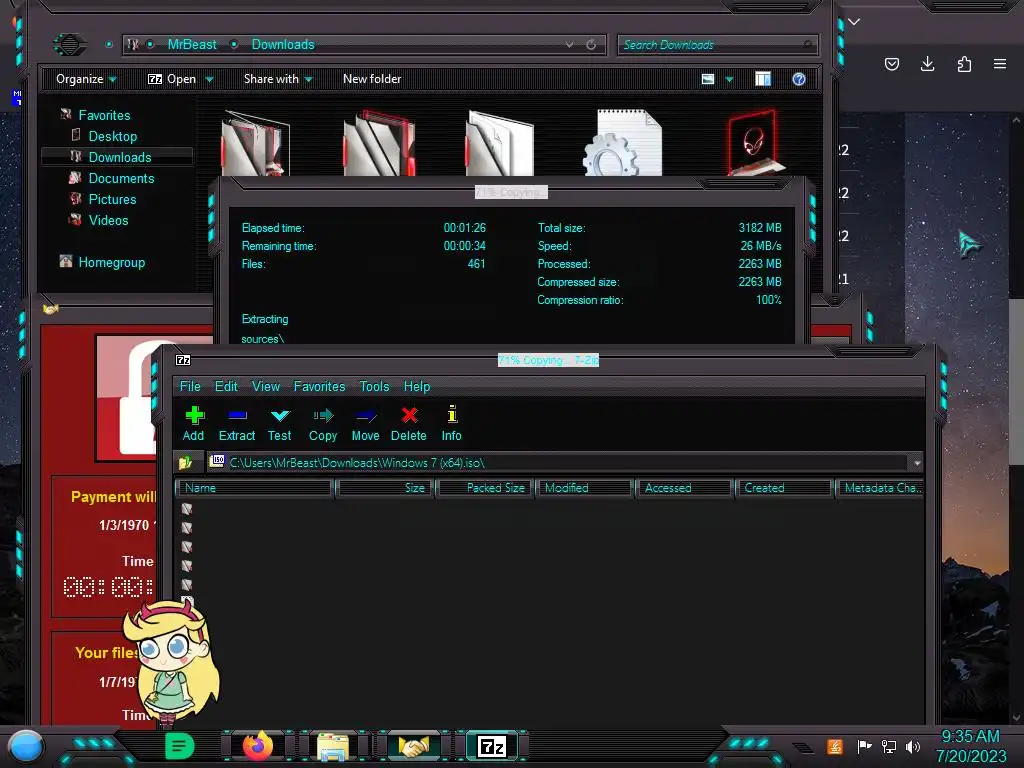Open green notes app on taskbar
Image resolution: width=1024 pixels, height=768 pixels.
[x=180, y=746]
